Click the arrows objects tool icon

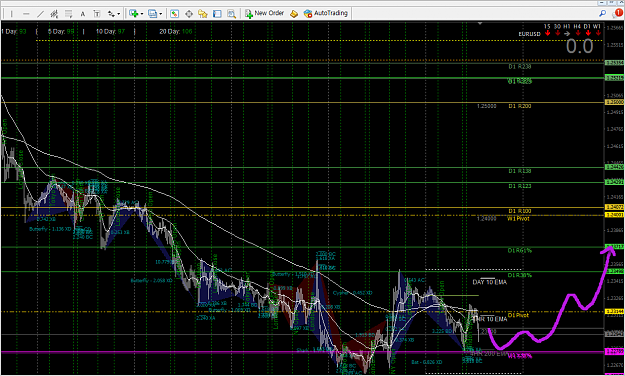coord(111,14)
